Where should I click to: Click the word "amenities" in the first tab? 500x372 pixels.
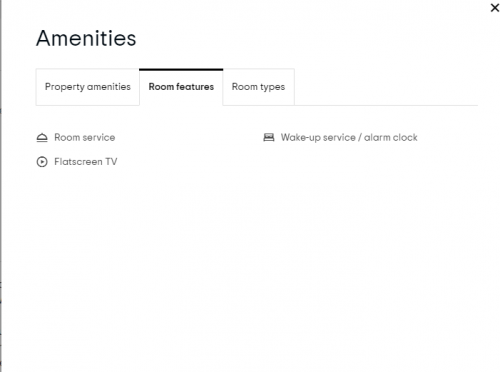[x=109, y=87]
